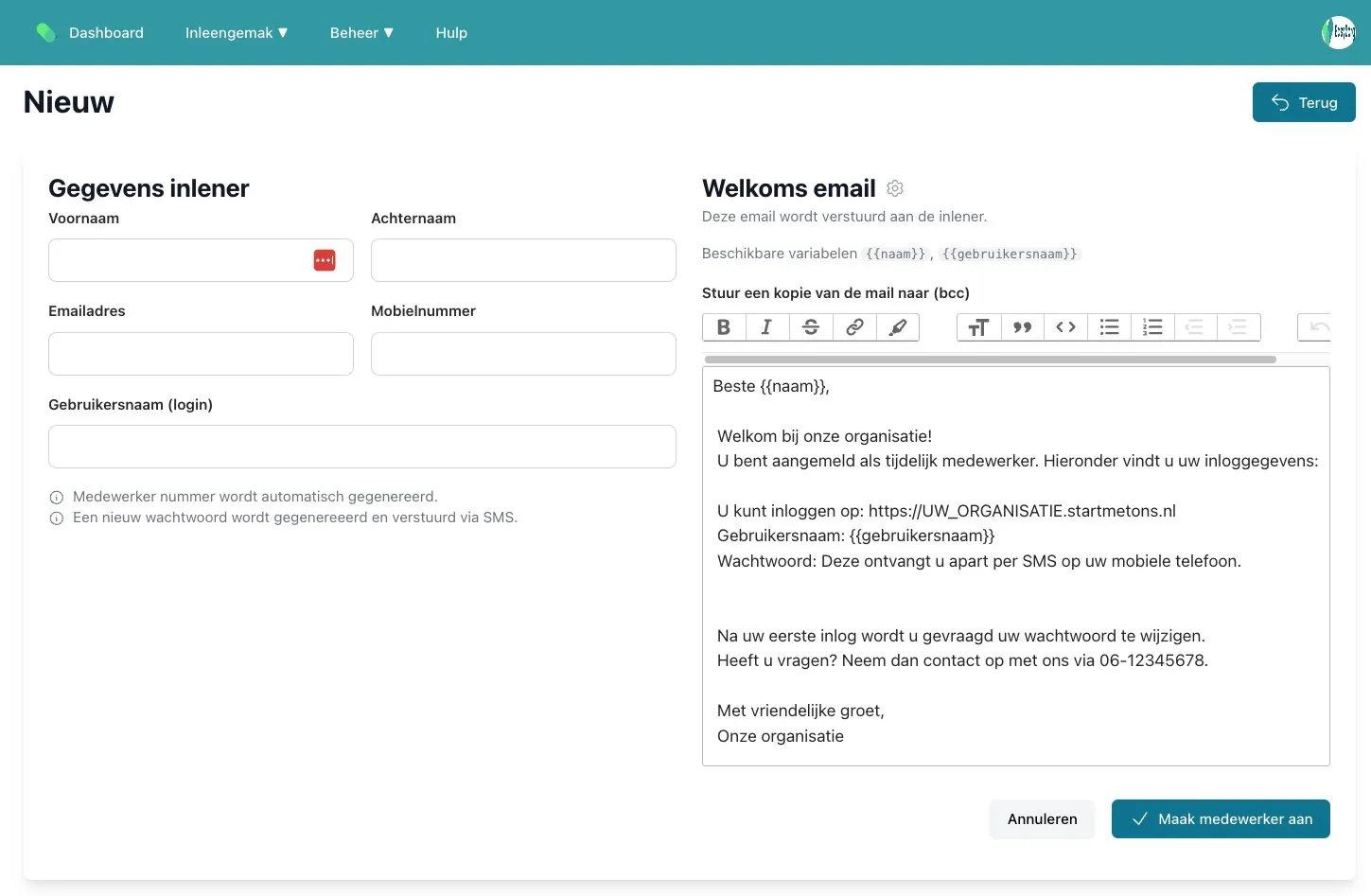The image size is (1371, 896).
Task: Insert a hyperlink using the link icon
Action: (x=854, y=327)
